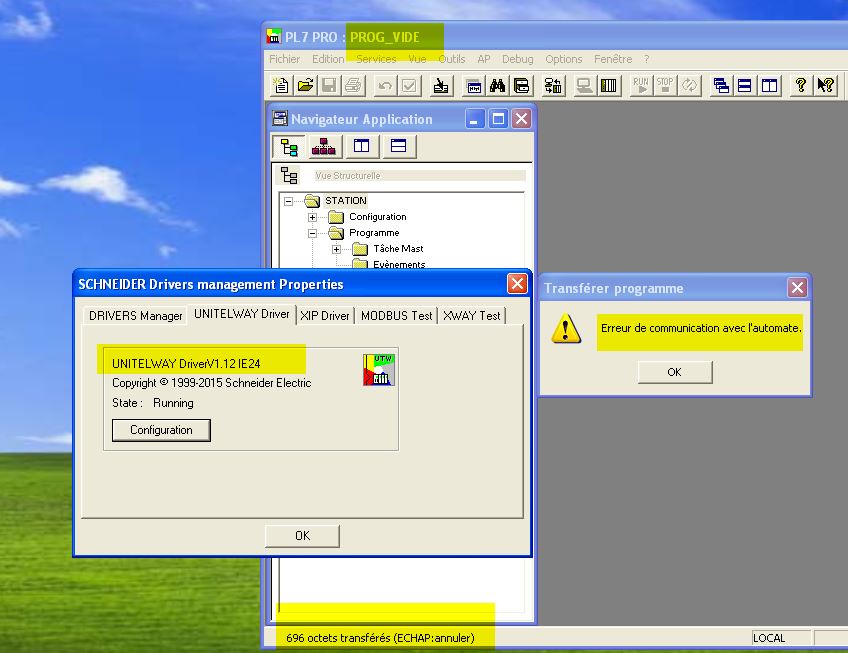Click OK in Transférer programme error dialog
The height and width of the screenshot is (653, 848).
click(x=674, y=372)
